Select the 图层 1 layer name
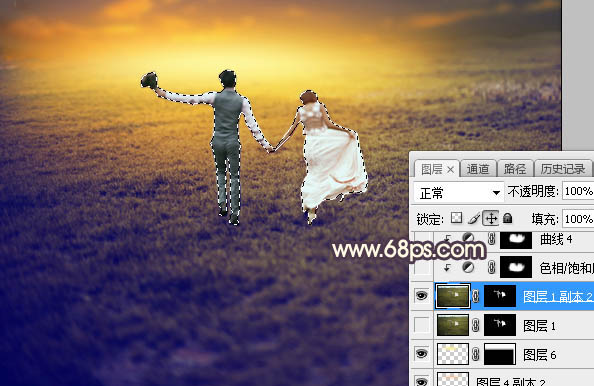 (x=539, y=325)
